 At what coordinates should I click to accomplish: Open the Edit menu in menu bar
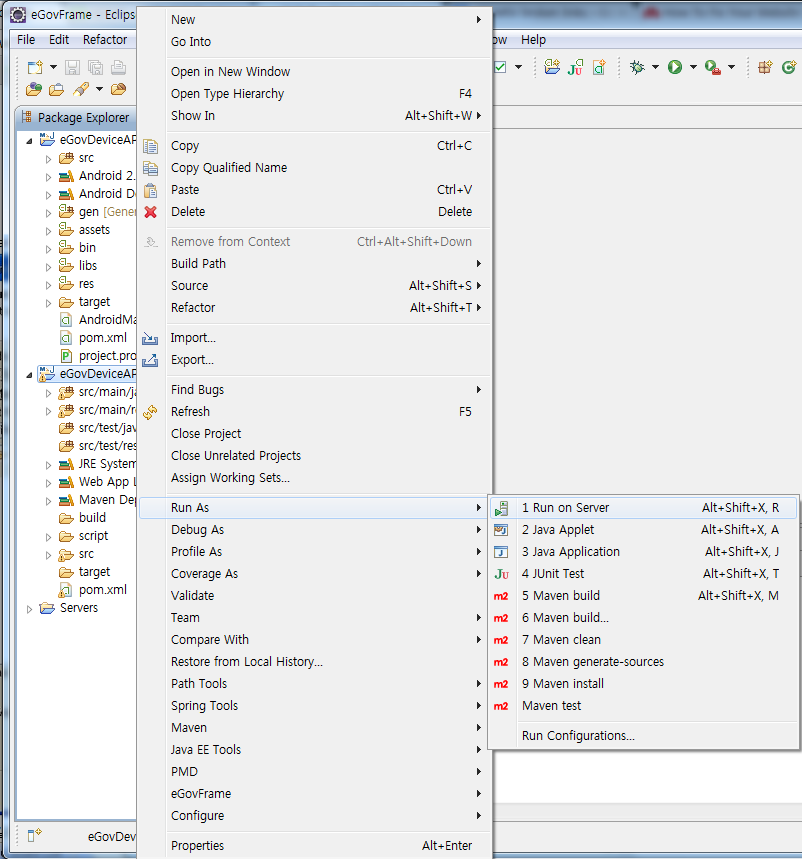pyautogui.click(x=59, y=40)
